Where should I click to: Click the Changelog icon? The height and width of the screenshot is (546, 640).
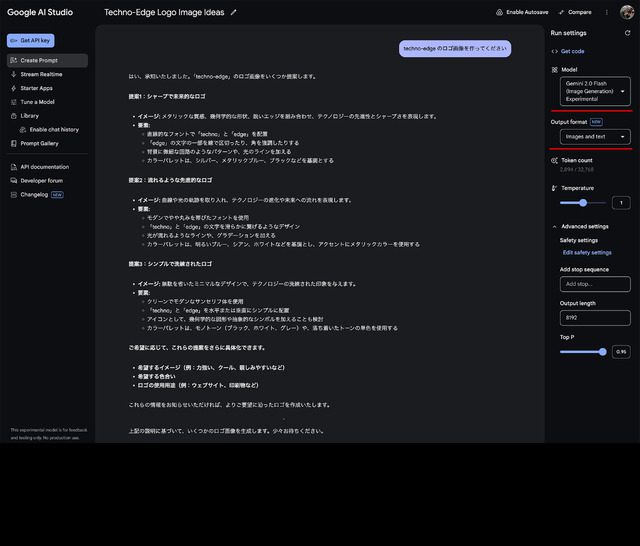click(13, 195)
